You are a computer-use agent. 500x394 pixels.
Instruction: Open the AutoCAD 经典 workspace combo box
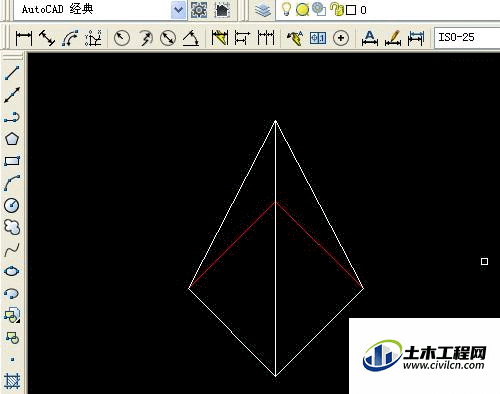(100, 10)
